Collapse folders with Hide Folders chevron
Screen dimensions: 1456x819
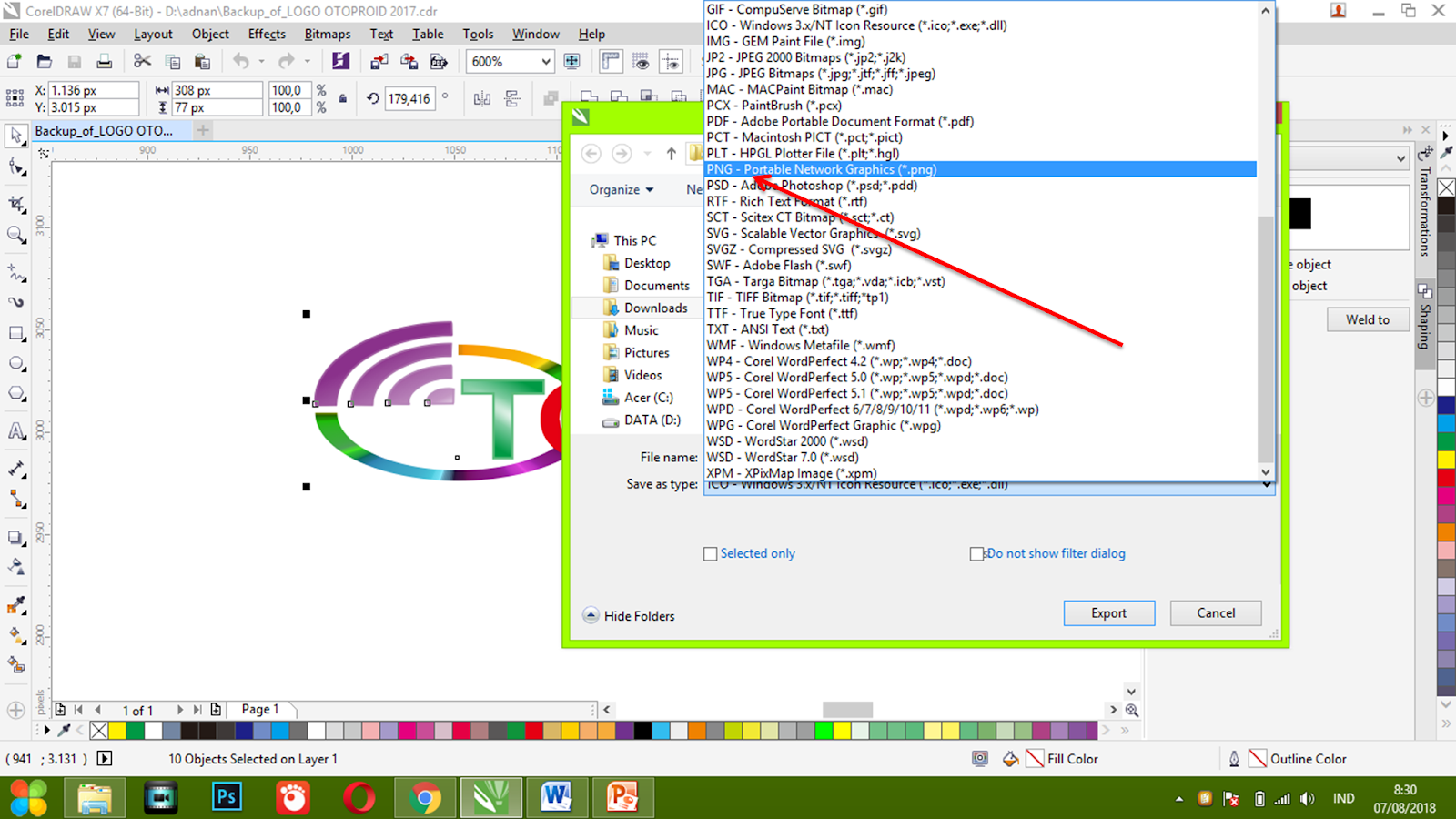pos(591,615)
